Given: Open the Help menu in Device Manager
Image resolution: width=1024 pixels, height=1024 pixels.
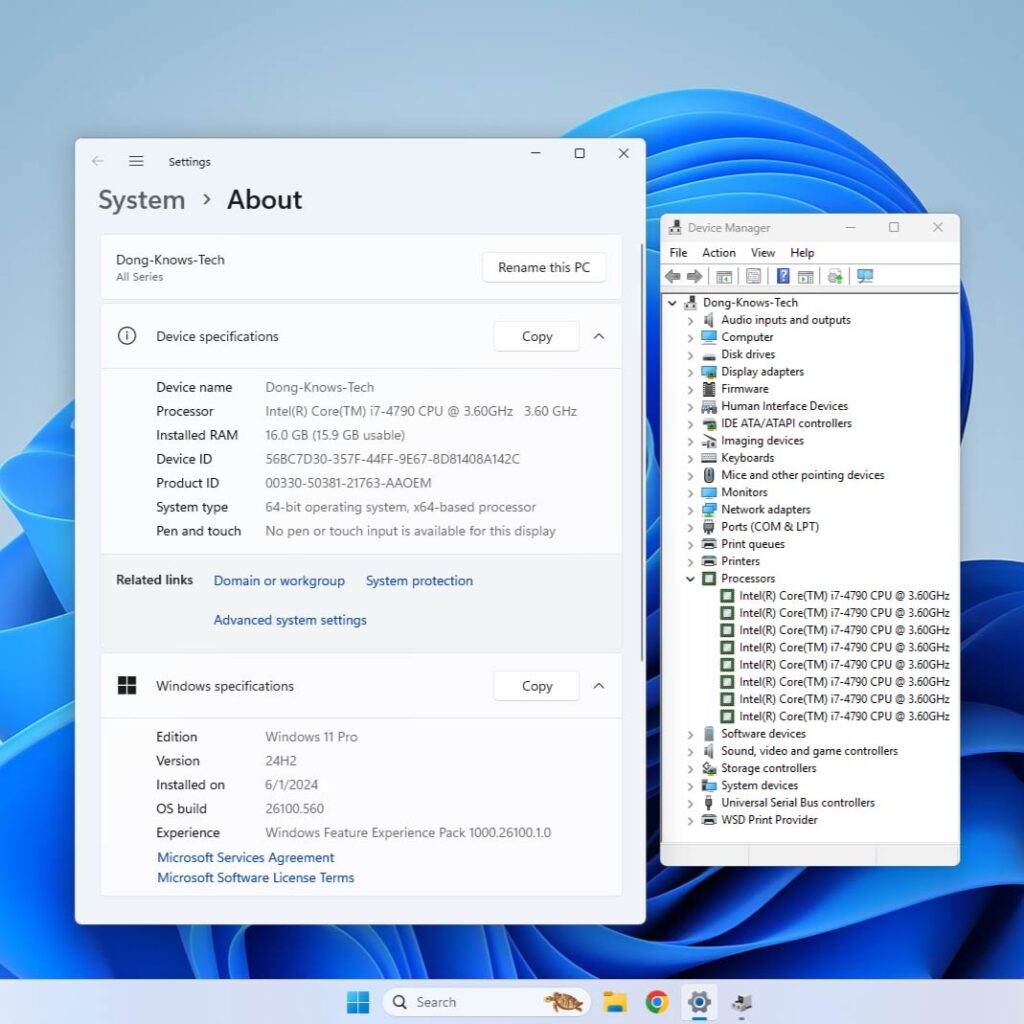Looking at the screenshot, I should click(802, 253).
